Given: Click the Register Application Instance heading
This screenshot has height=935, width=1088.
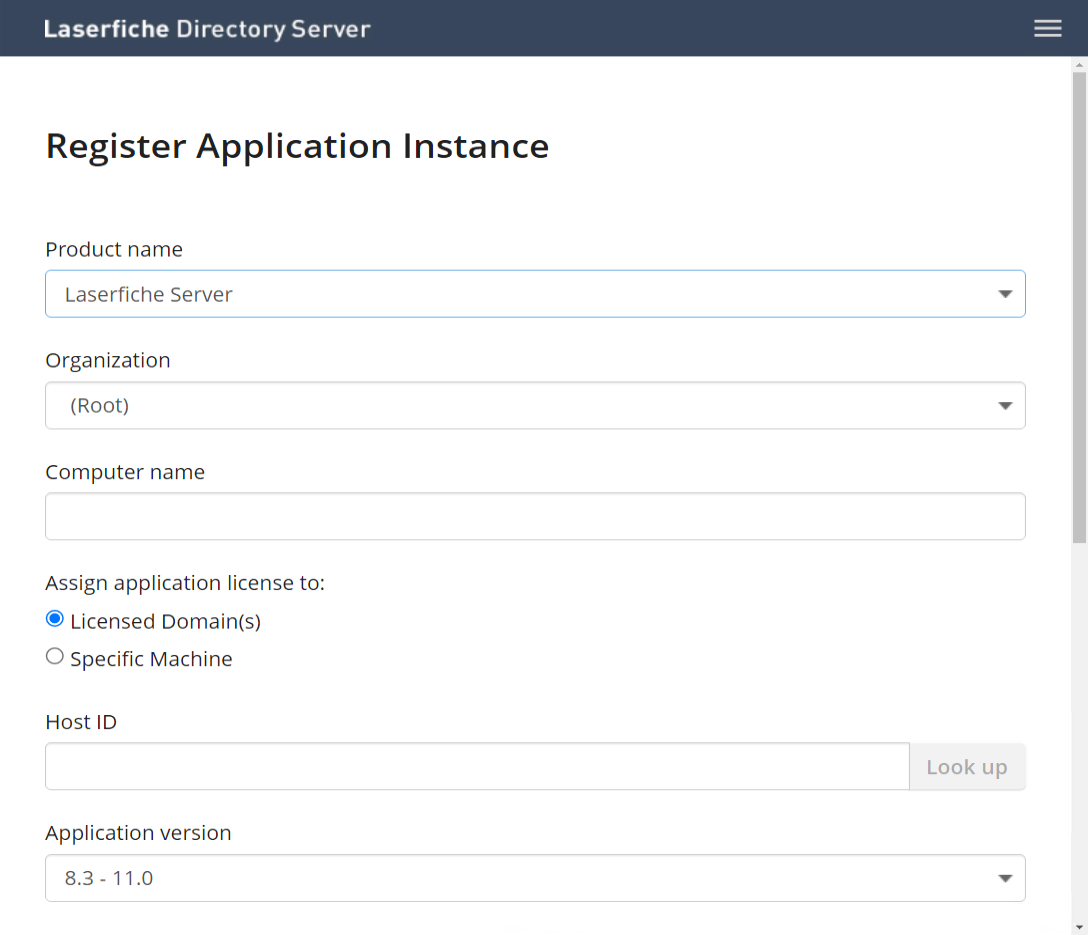Looking at the screenshot, I should [x=297, y=146].
